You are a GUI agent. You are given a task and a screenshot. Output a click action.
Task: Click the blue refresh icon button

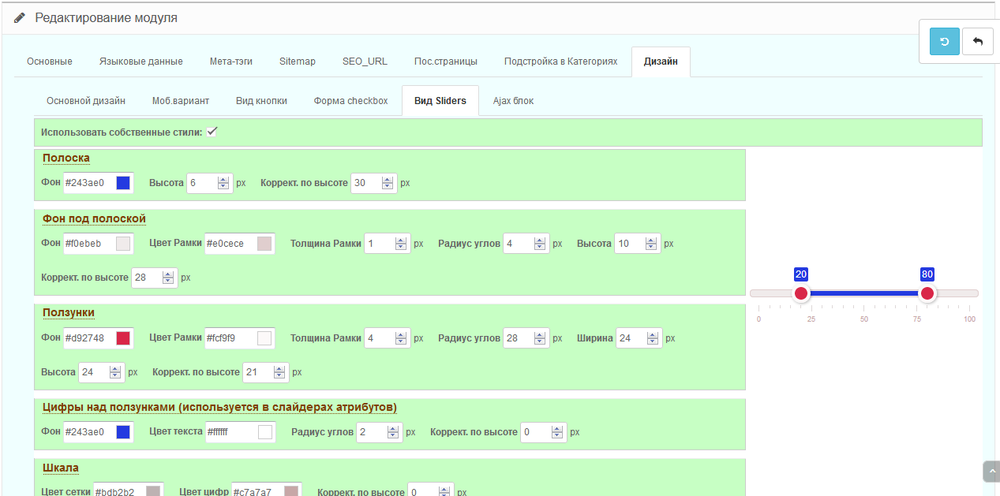(945, 41)
